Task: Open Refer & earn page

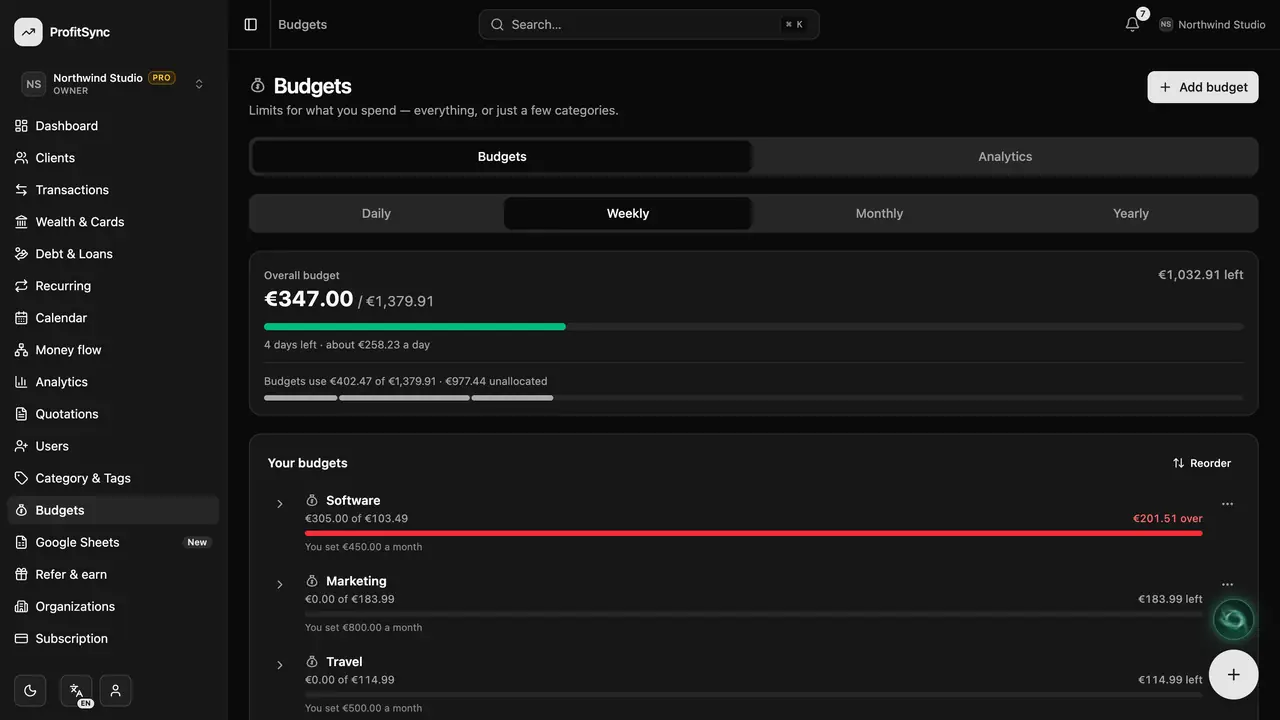Action: tap(113, 574)
